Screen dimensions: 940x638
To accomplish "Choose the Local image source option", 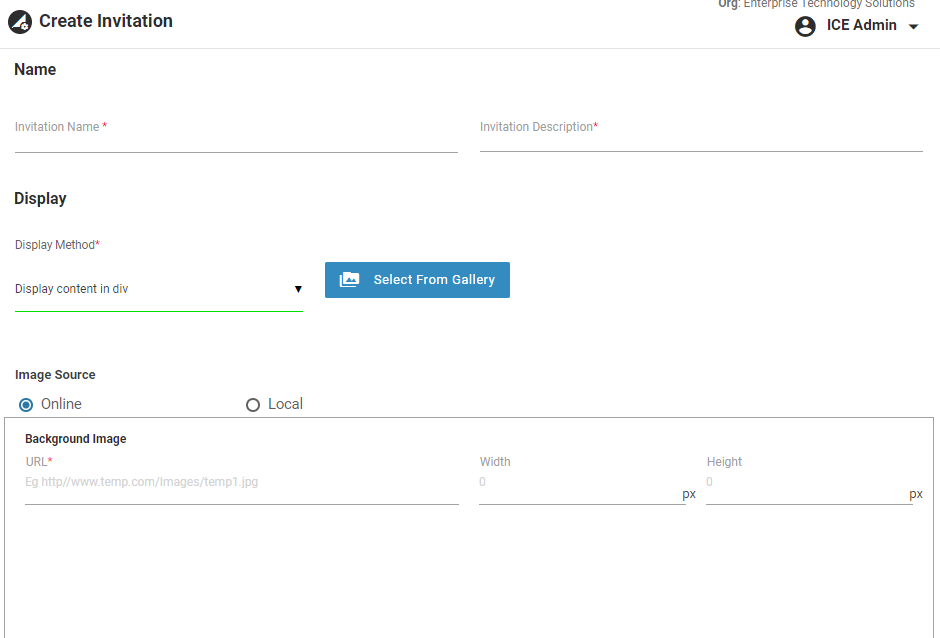I will tap(253, 405).
